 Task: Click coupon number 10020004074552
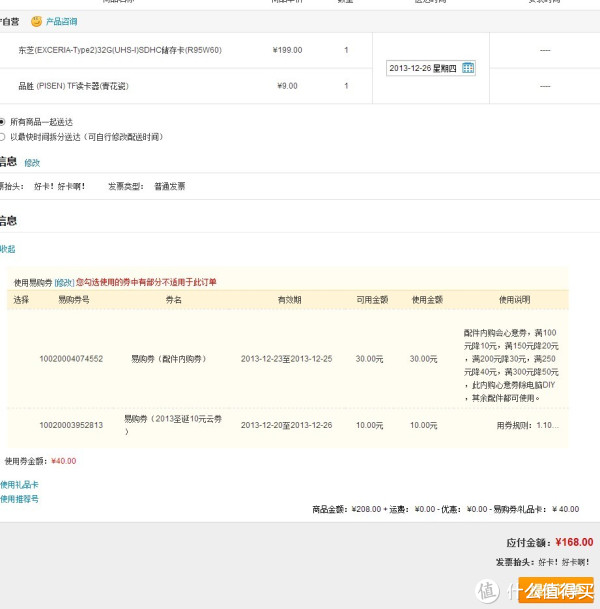[71, 358]
